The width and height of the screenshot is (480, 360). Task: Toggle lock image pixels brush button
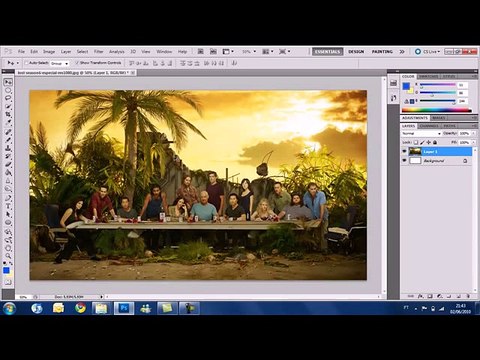tap(422, 142)
